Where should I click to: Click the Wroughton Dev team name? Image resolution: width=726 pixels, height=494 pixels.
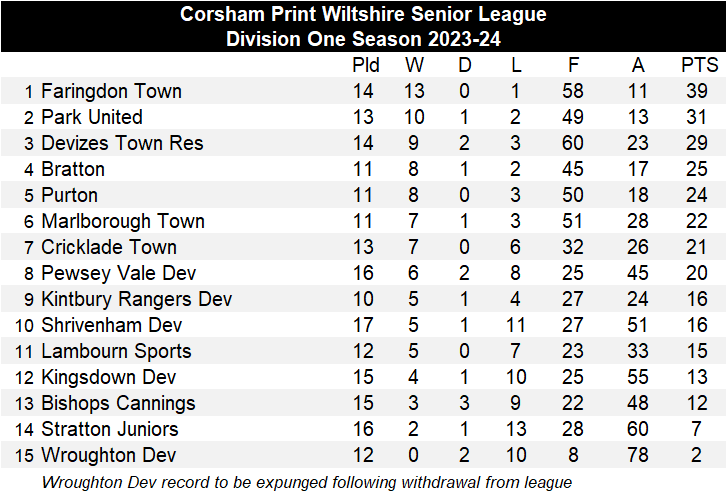[x=109, y=455]
